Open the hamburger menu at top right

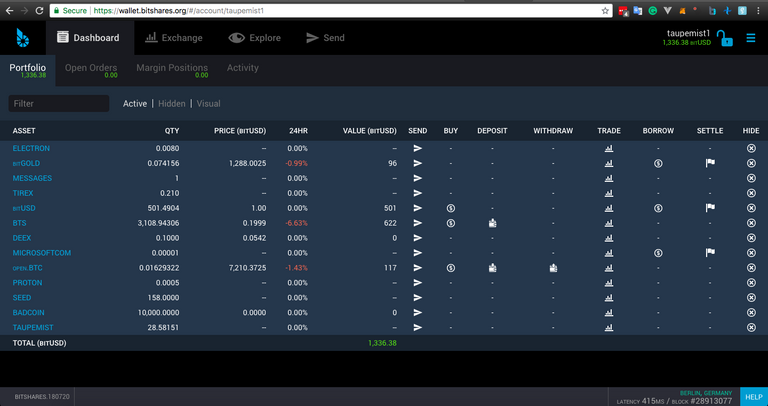pos(751,39)
